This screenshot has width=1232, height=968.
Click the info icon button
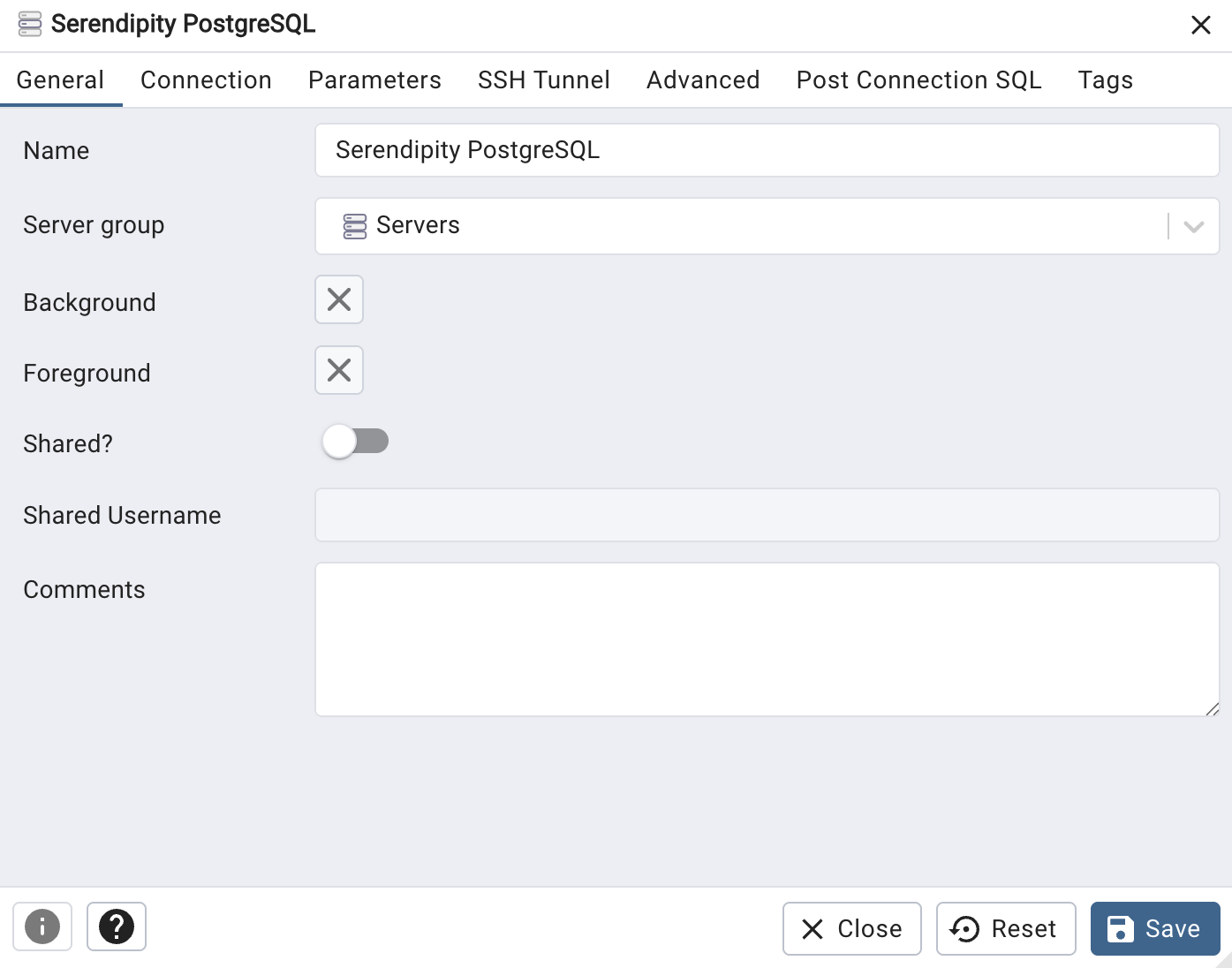pyautogui.click(x=42, y=926)
